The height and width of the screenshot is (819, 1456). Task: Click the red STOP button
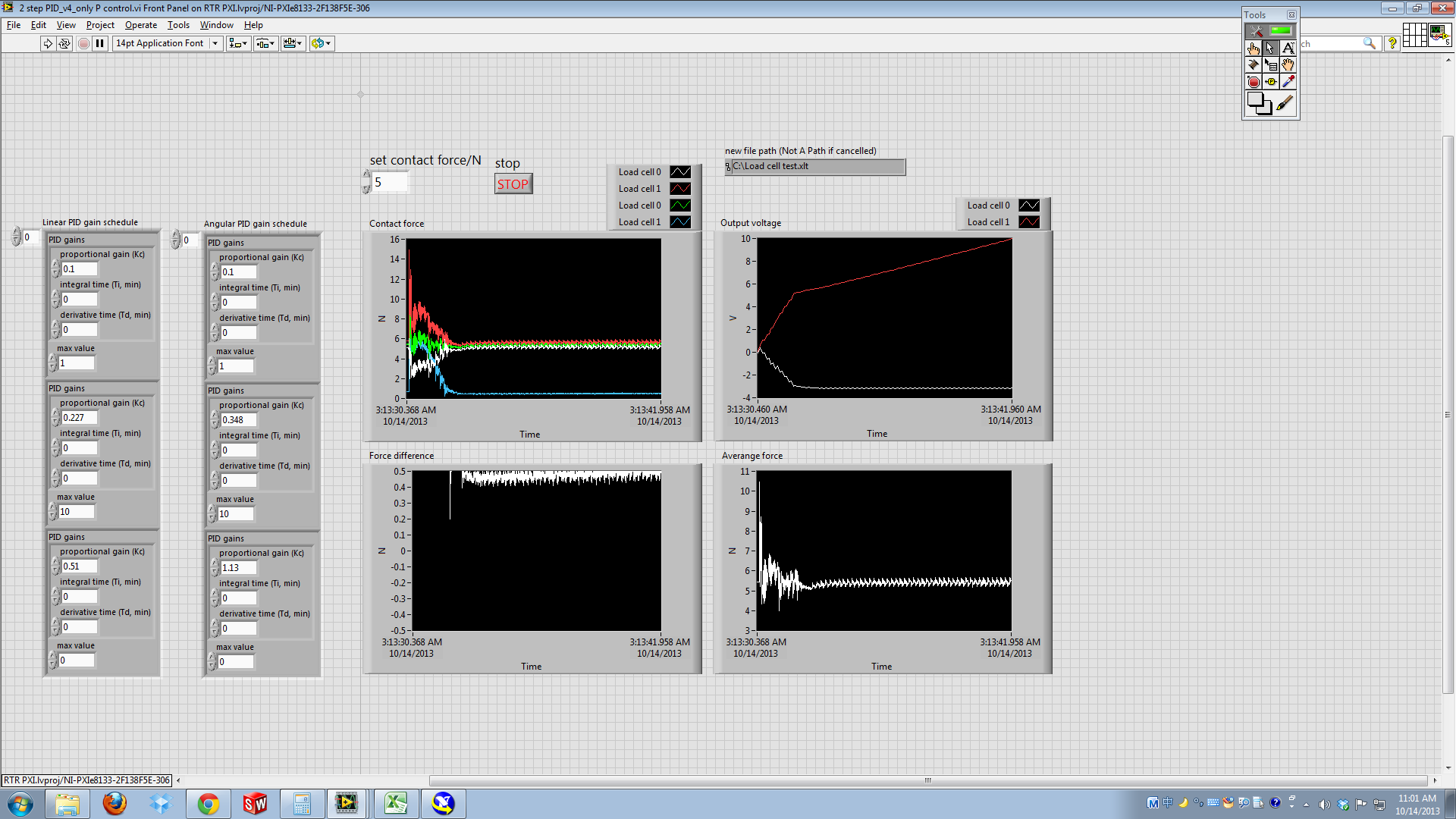[513, 184]
